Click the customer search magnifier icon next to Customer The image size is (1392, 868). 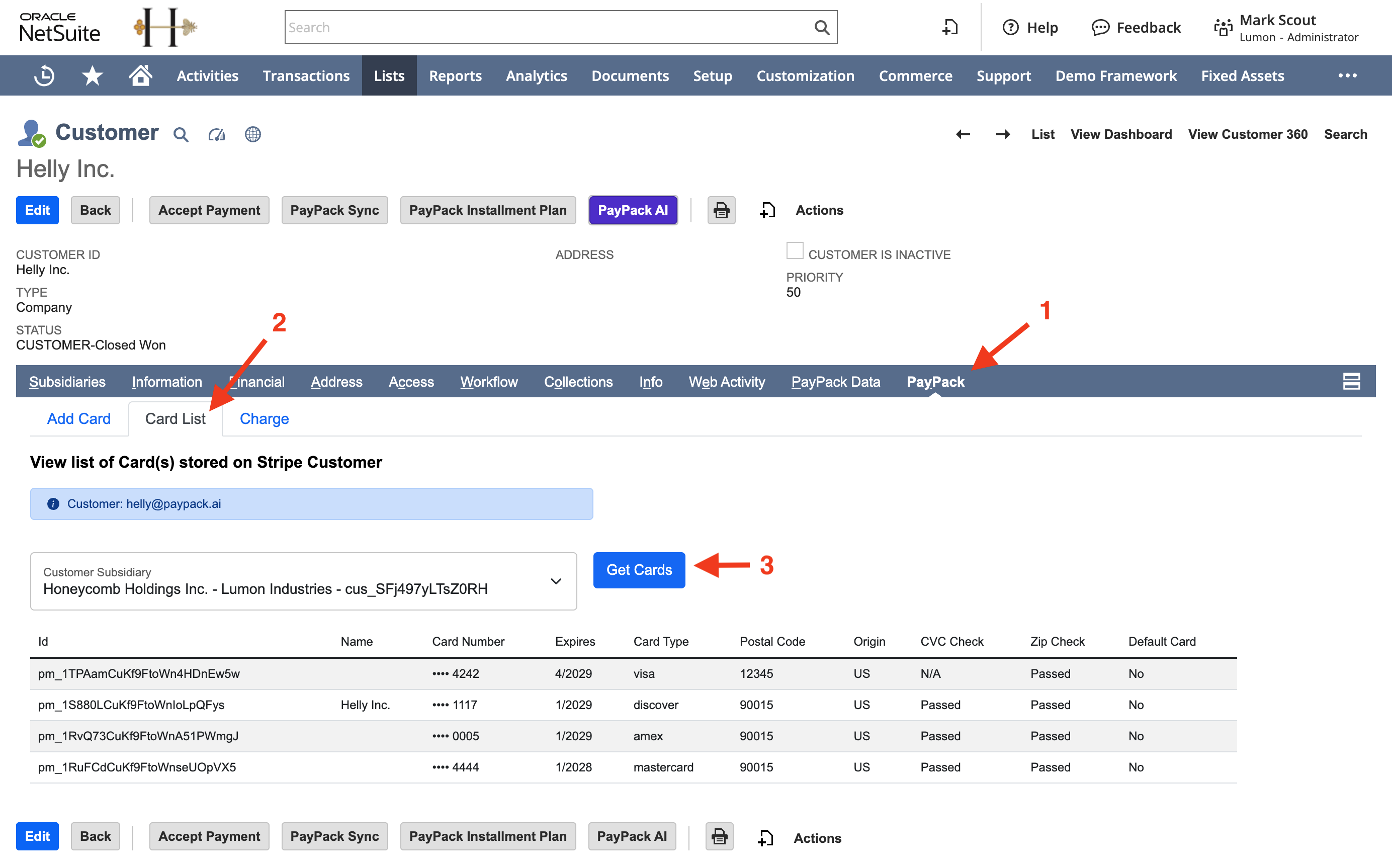point(181,134)
